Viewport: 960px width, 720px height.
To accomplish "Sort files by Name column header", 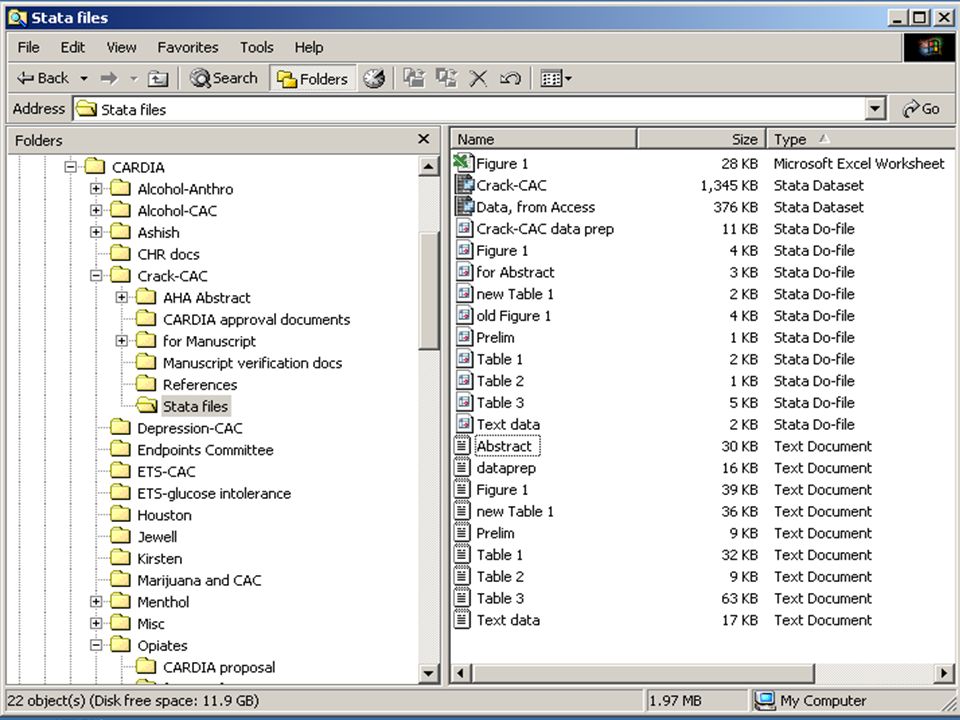I will [x=544, y=139].
